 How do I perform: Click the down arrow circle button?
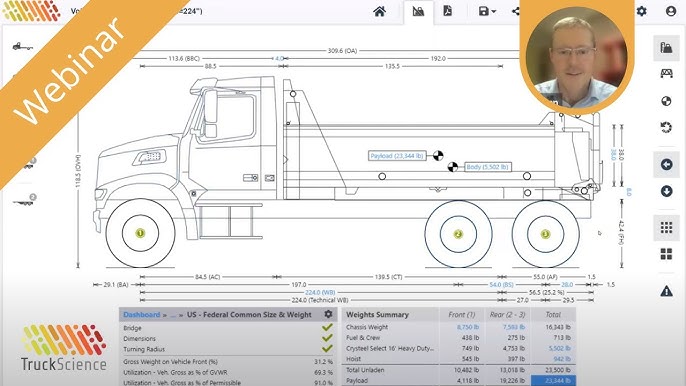[666, 191]
